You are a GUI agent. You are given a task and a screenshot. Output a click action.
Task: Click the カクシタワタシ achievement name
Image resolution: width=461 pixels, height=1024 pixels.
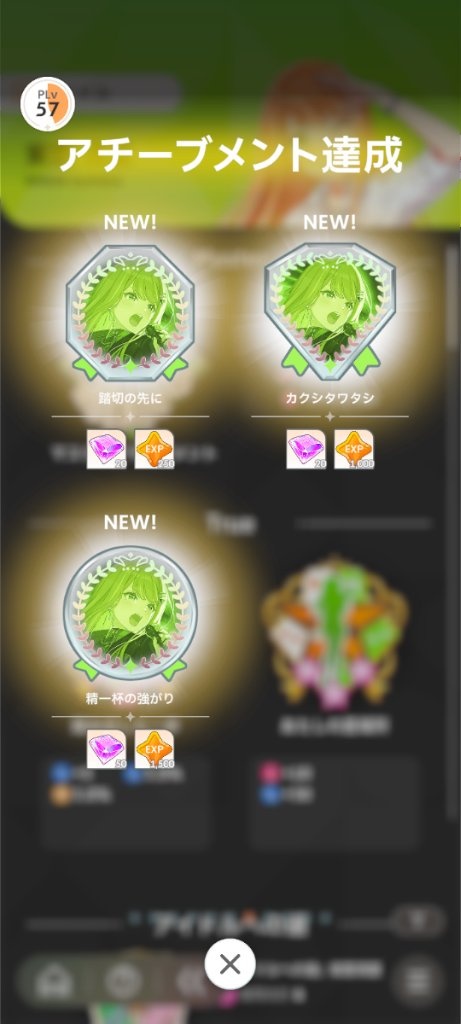click(330, 398)
